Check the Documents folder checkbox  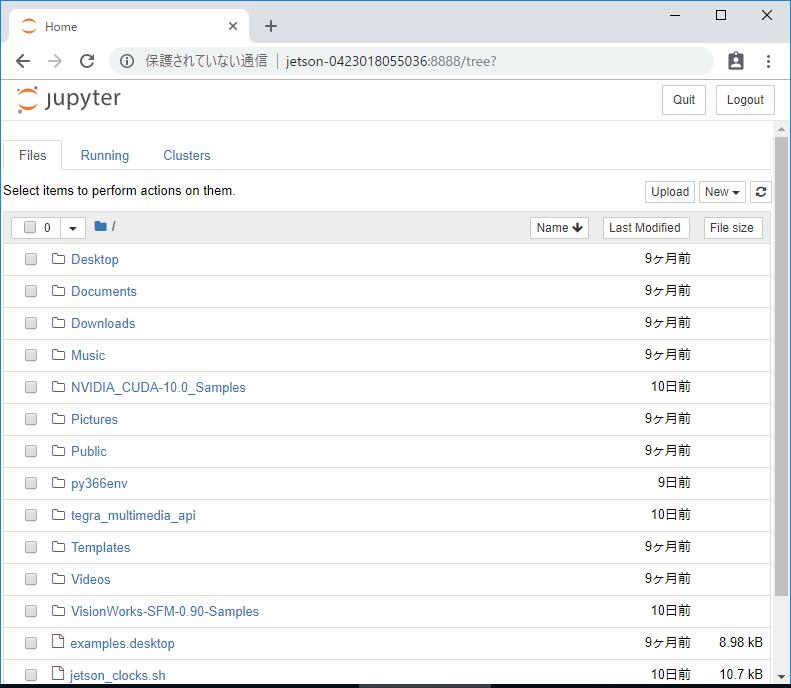[31, 292]
